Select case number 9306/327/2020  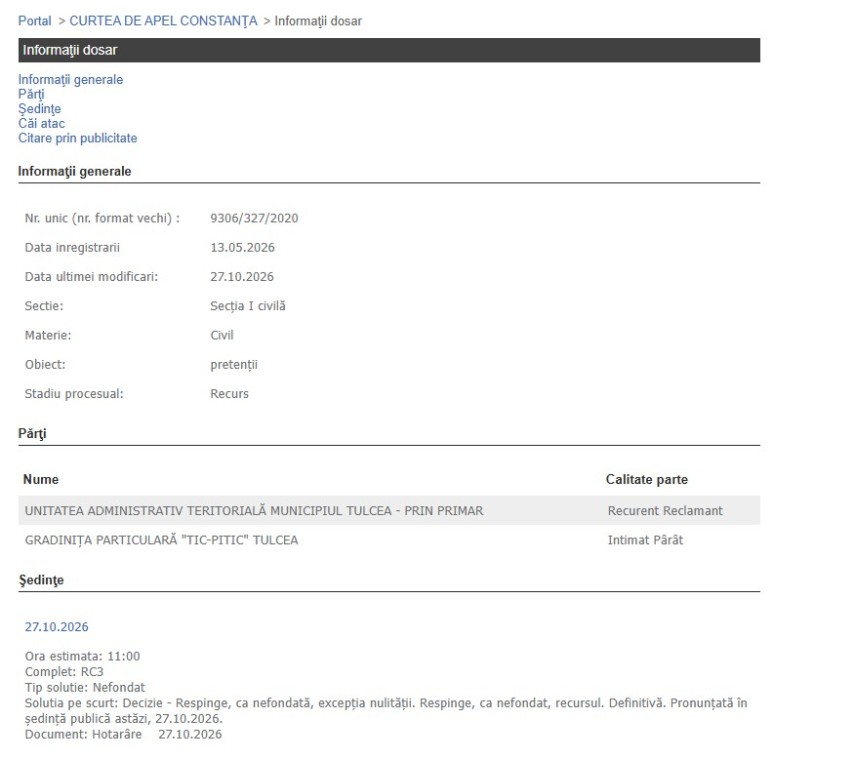[x=254, y=218]
